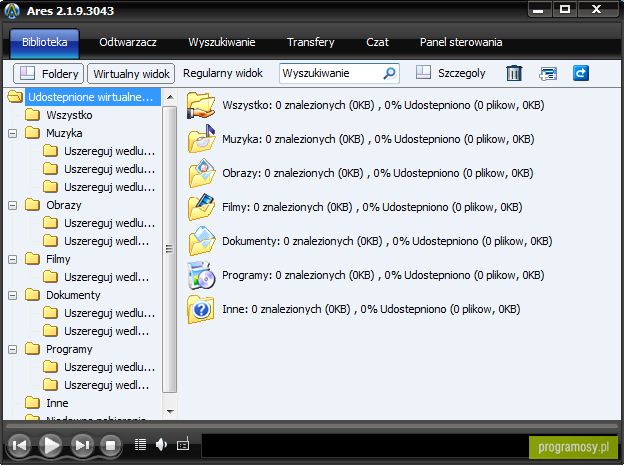The height and width of the screenshot is (465, 624).
Task: Click the playback seek bar above controls
Action: point(311,426)
